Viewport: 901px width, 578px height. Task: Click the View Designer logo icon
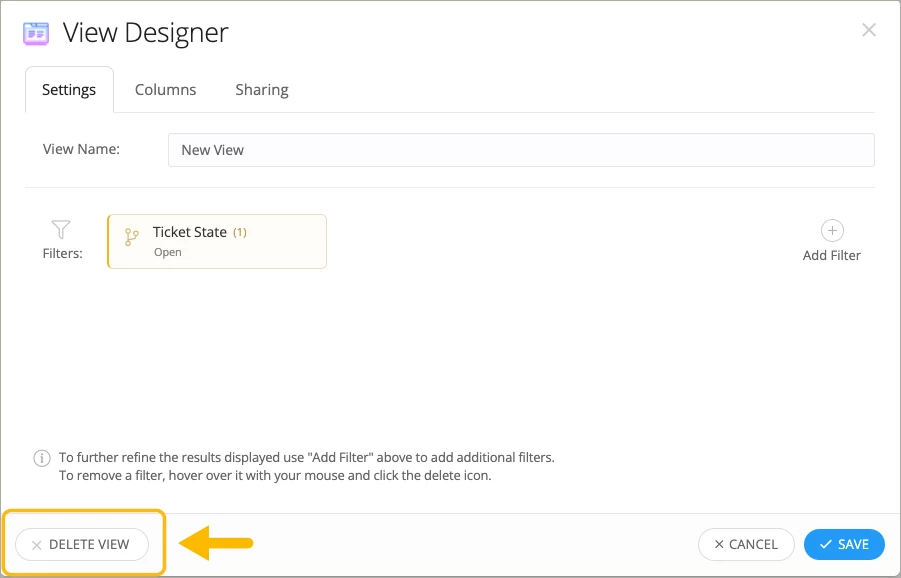coord(36,33)
